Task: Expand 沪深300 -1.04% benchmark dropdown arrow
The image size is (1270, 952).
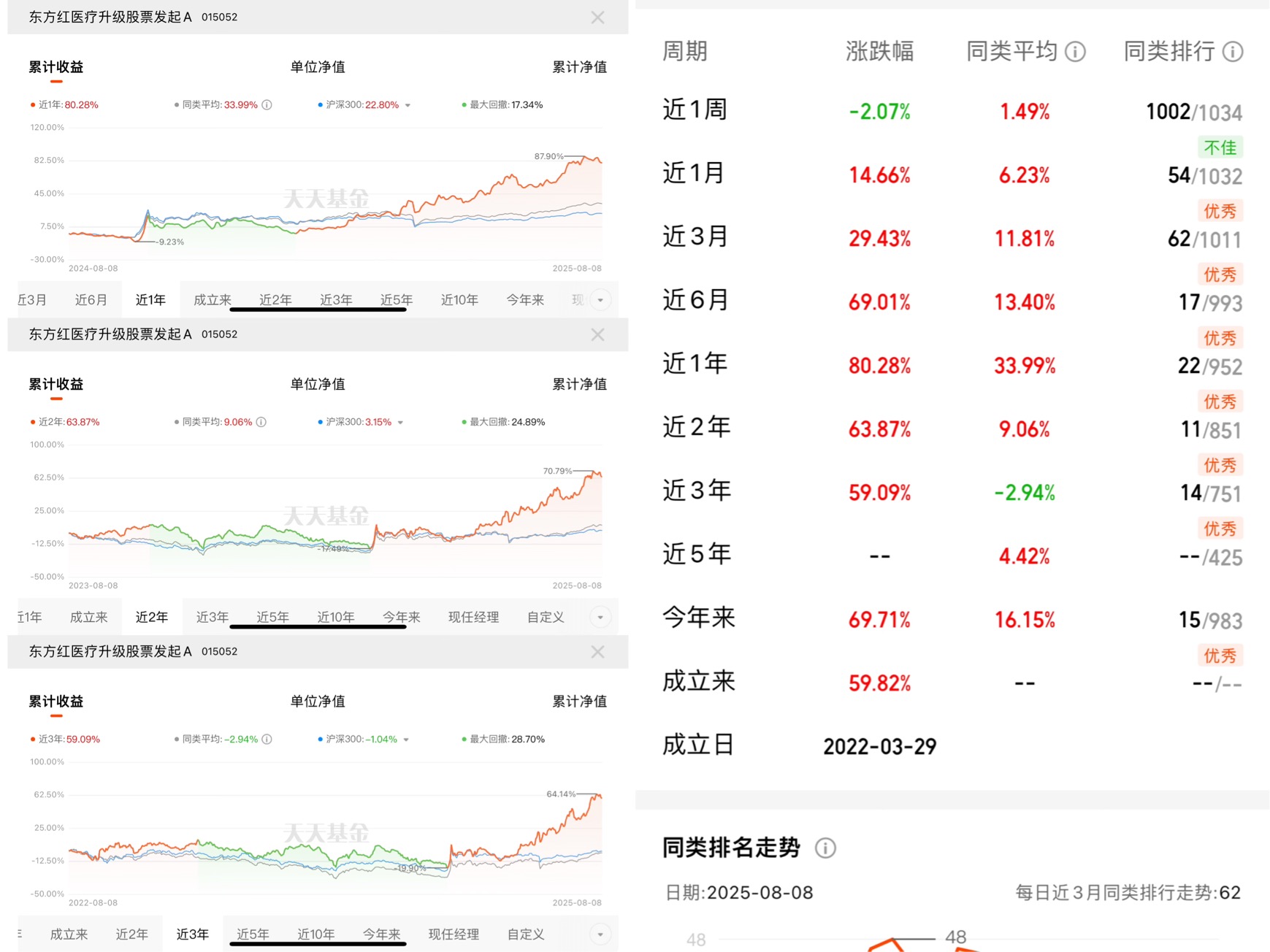Action: pyautogui.click(x=406, y=740)
